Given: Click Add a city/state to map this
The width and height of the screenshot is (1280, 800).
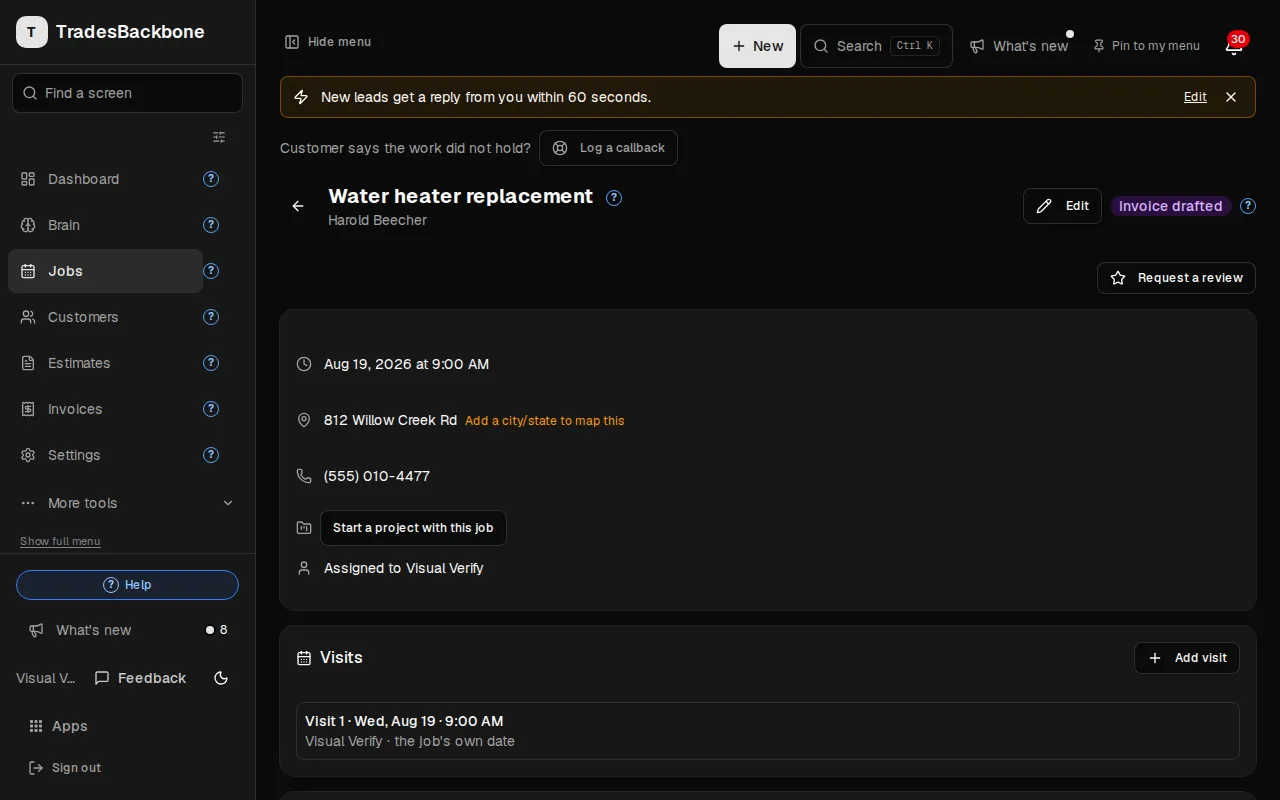Looking at the screenshot, I should point(545,421).
